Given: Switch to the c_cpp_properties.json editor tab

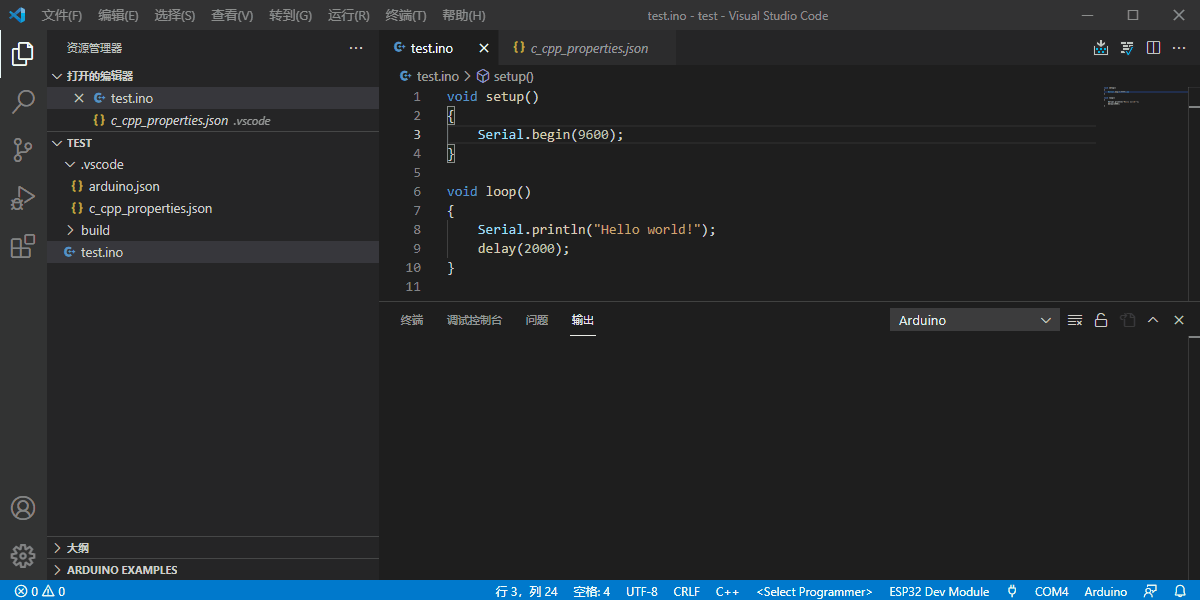Looking at the screenshot, I should [588, 48].
